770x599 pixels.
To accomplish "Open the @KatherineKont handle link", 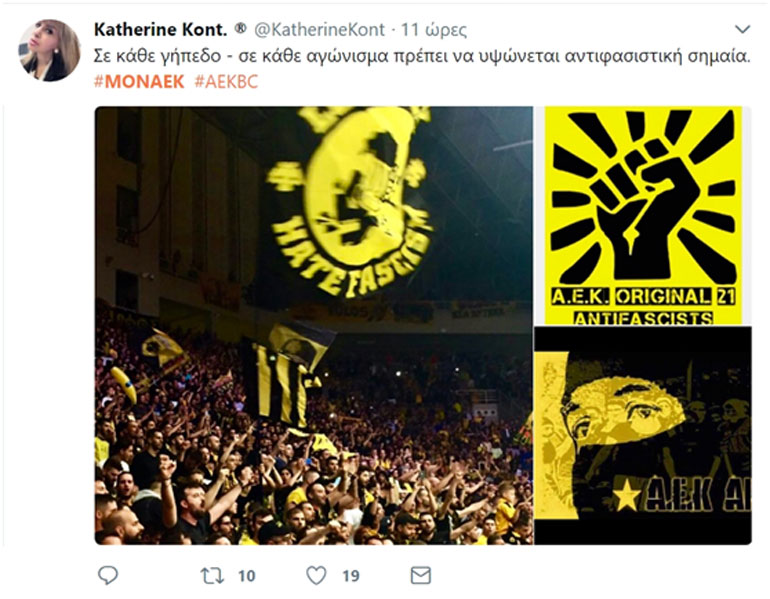I will pos(319,30).
